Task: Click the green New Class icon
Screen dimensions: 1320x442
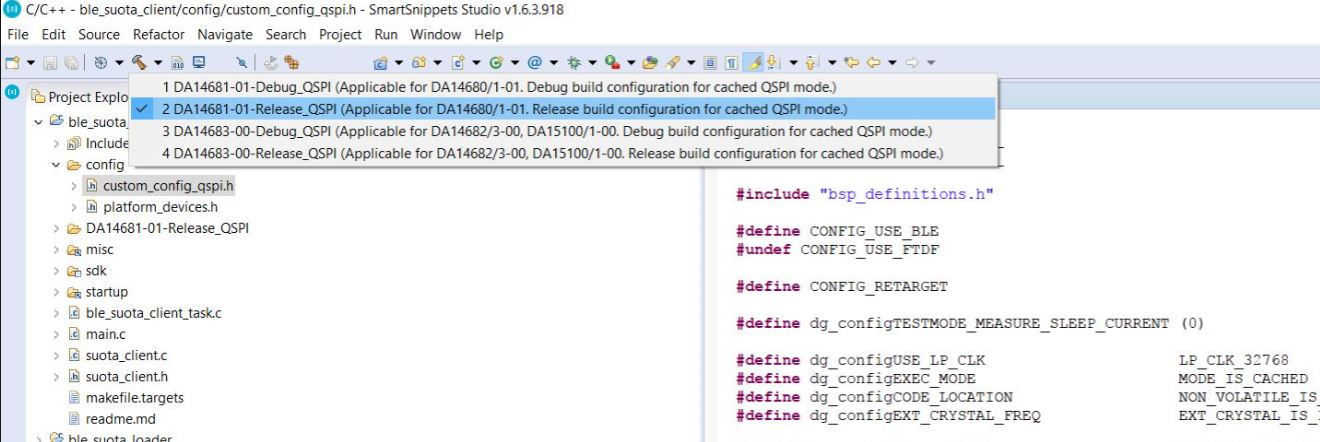Action: coord(495,62)
